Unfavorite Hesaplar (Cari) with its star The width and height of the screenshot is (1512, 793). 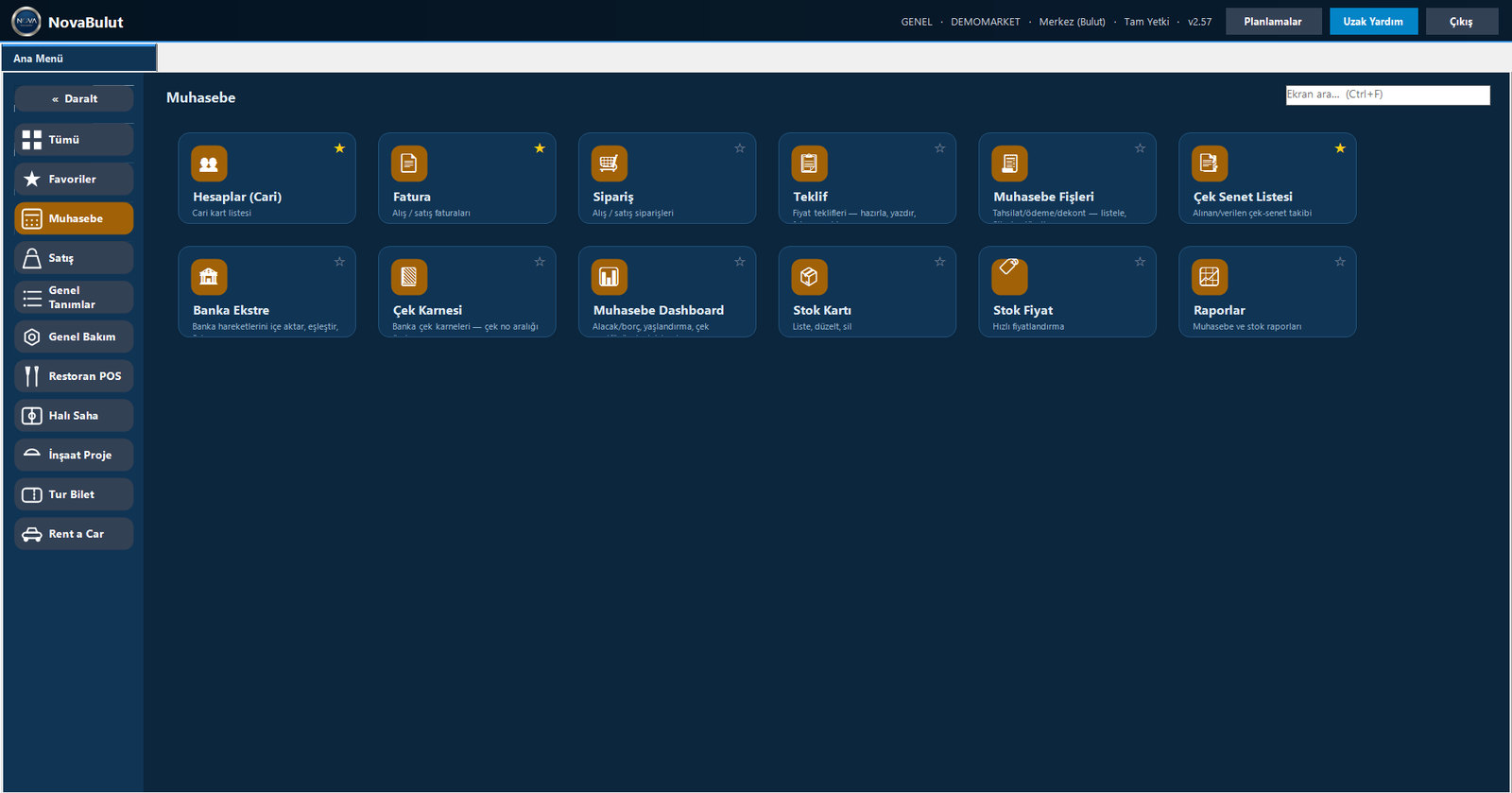click(x=339, y=148)
